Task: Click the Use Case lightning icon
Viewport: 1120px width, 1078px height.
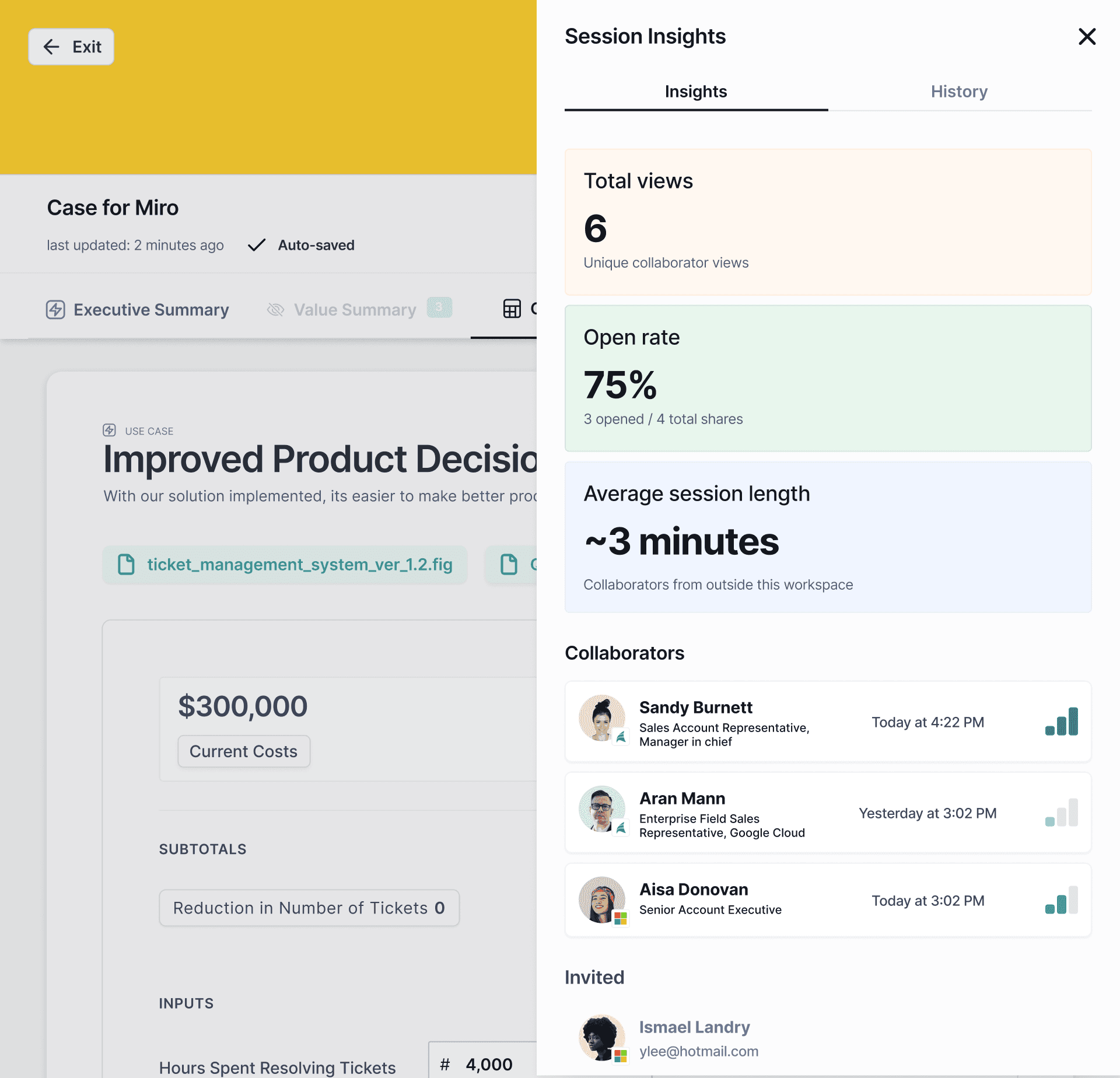Action: [109, 430]
